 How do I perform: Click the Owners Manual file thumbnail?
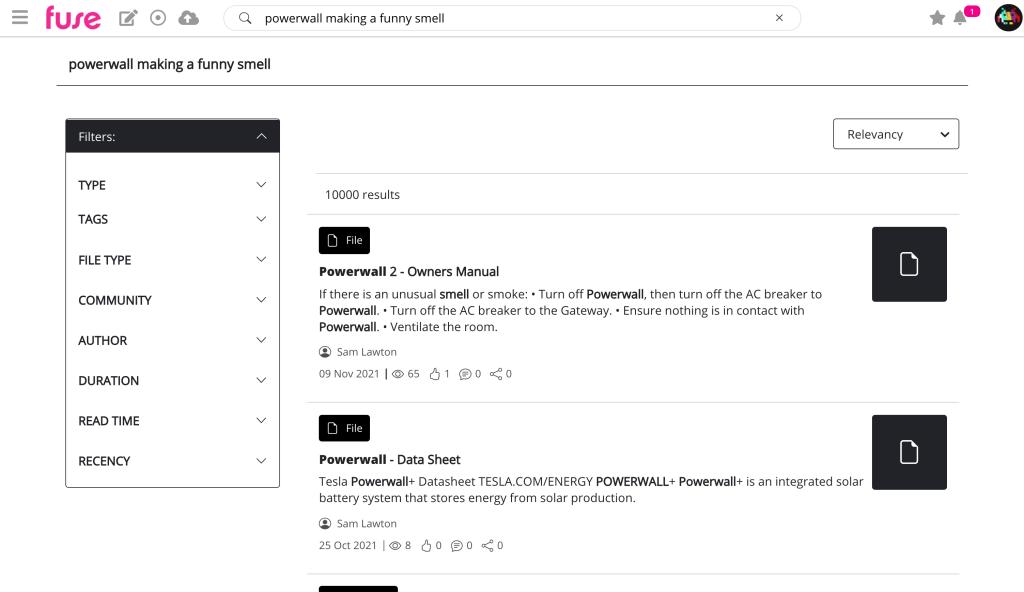click(x=908, y=264)
